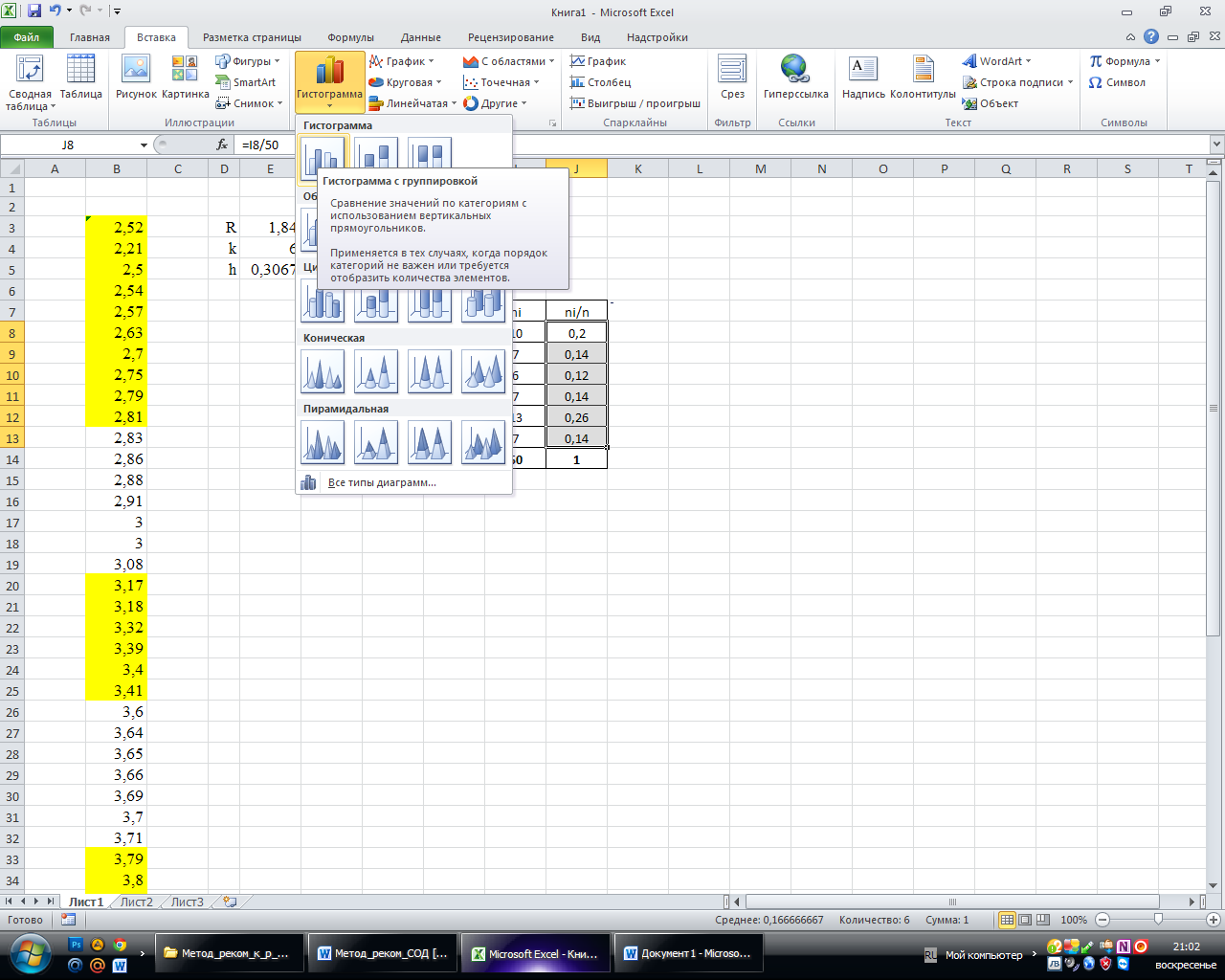Pick the stacked pyramid chart
The image size is (1225, 980).
point(376,442)
